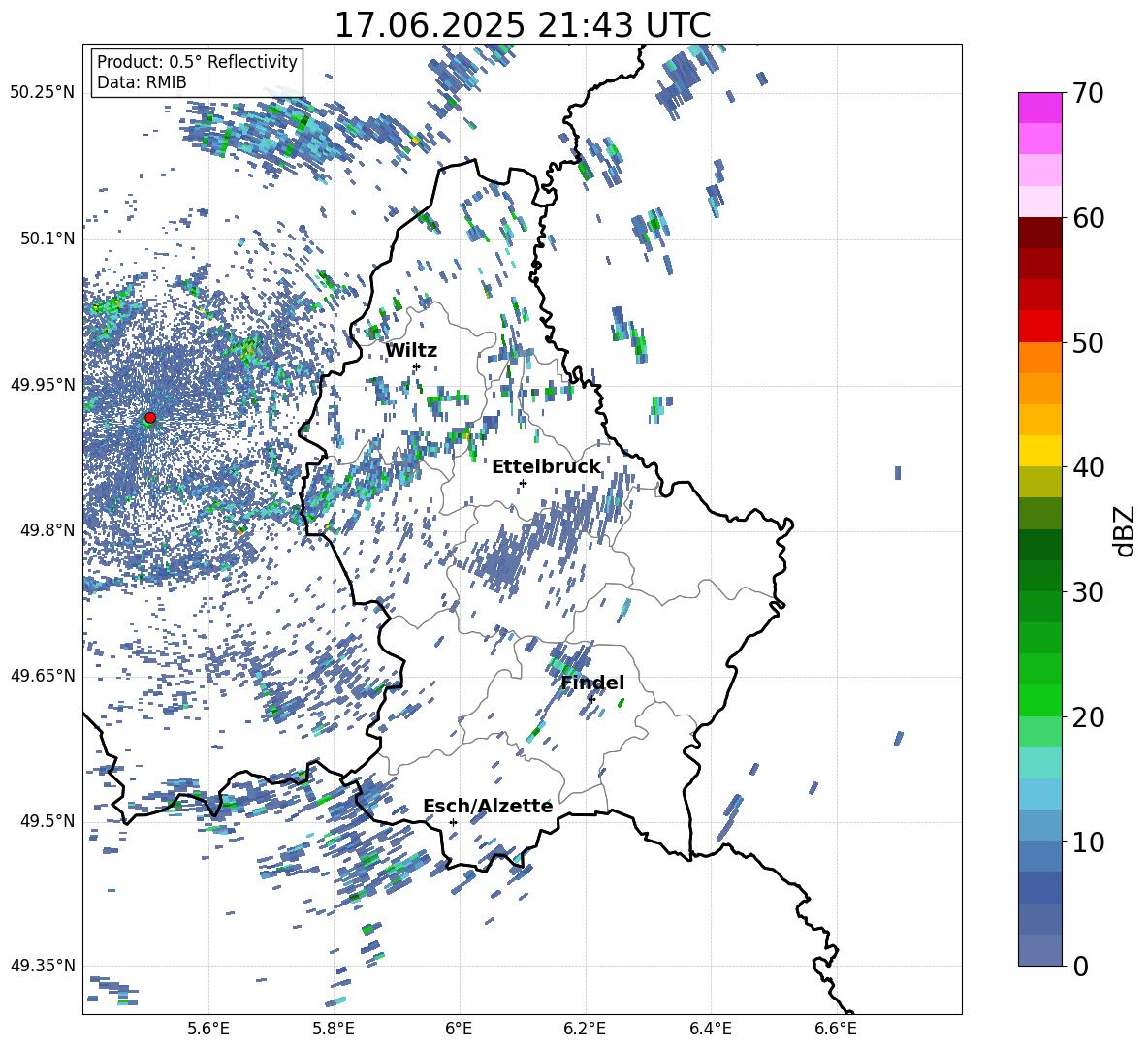1148x1048 pixels.
Task: Click the Findel station label
Action: pos(592,683)
